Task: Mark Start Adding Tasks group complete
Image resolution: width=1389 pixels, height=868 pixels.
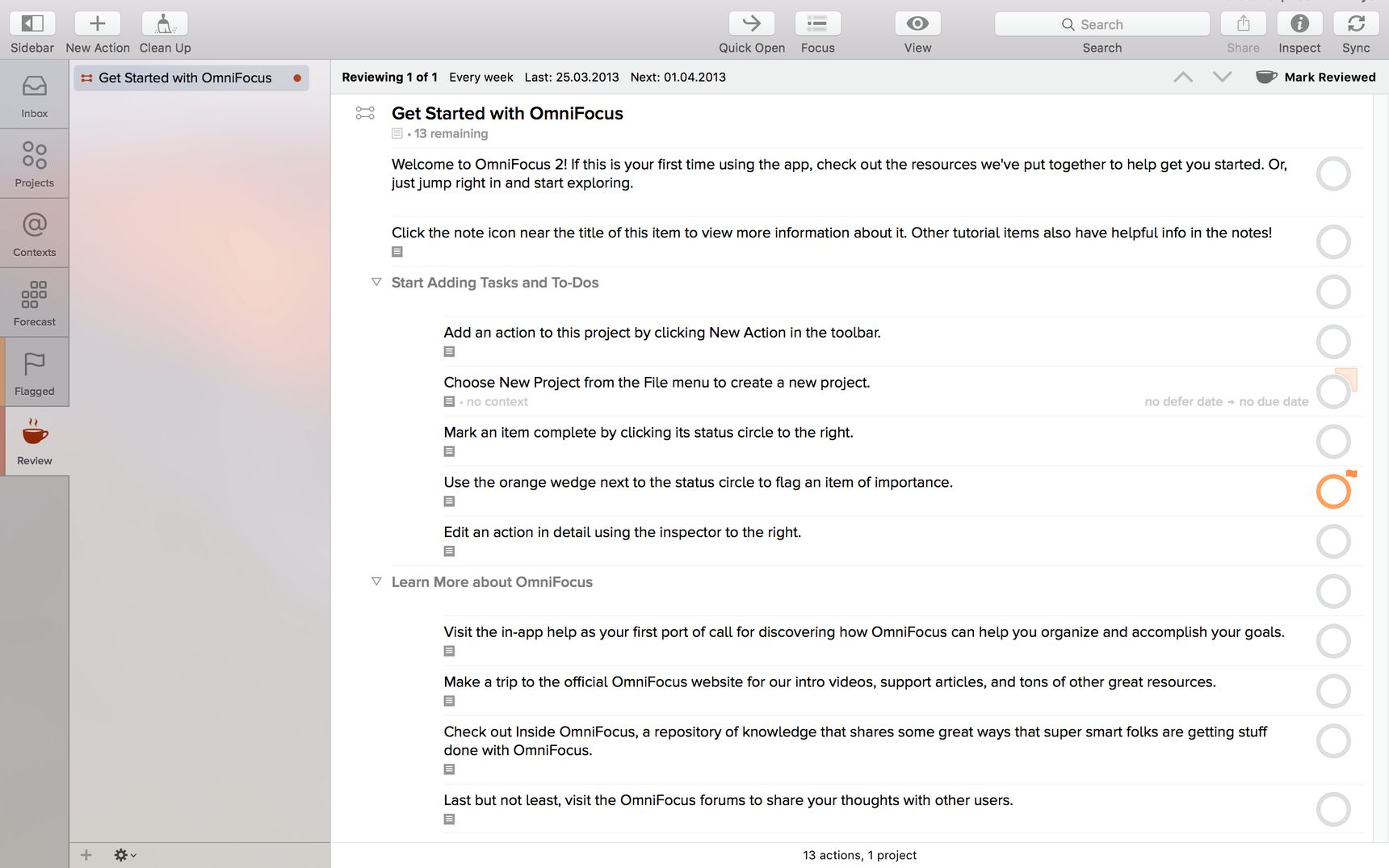Action: pyautogui.click(x=1333, y=291)
